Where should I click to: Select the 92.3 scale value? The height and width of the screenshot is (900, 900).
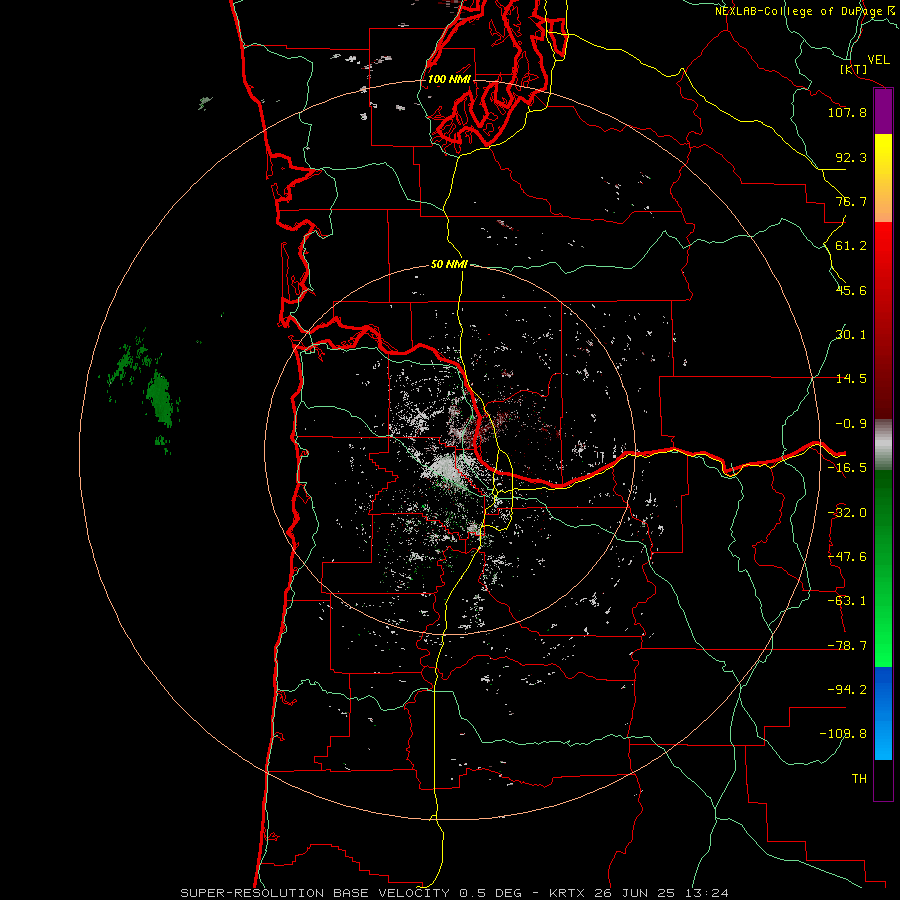coord(851,157)
